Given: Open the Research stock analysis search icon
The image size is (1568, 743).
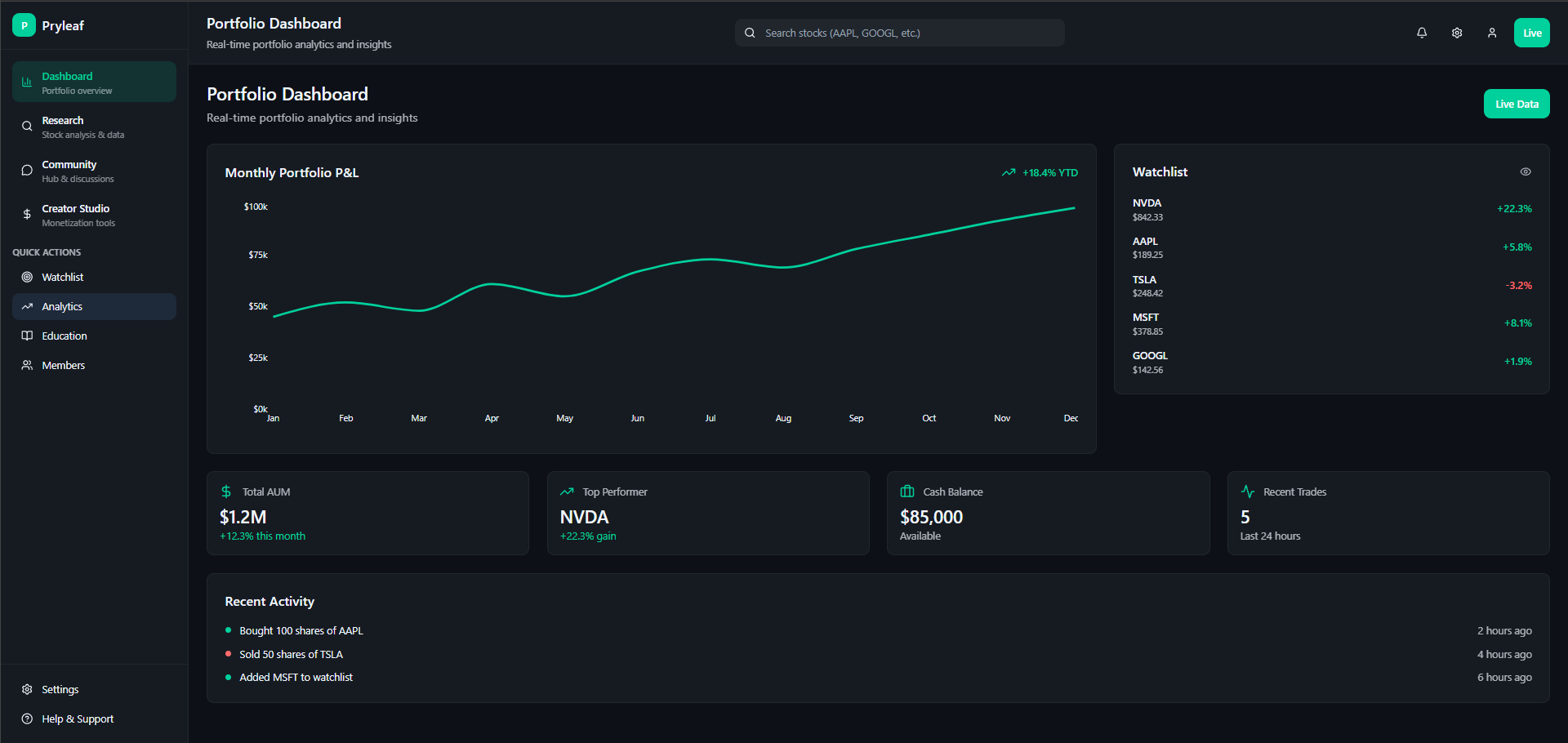Looking at the screenshot, I should tap(27, 127).
